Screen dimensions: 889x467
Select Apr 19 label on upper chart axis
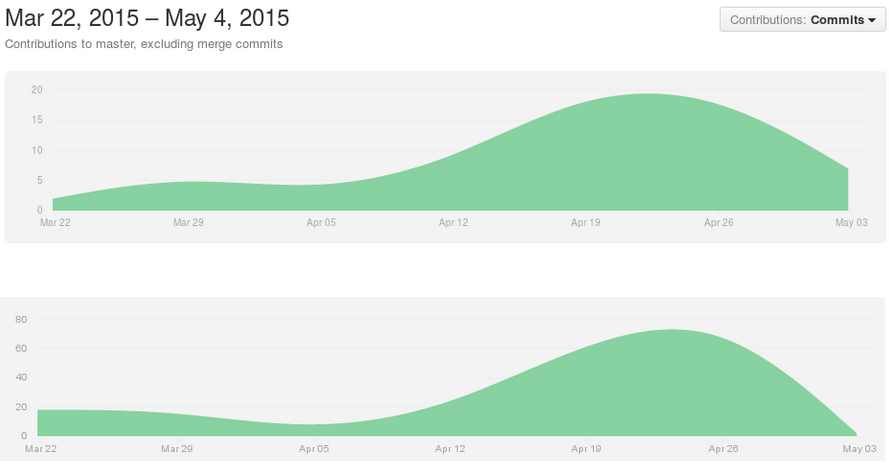click(585, 222)
